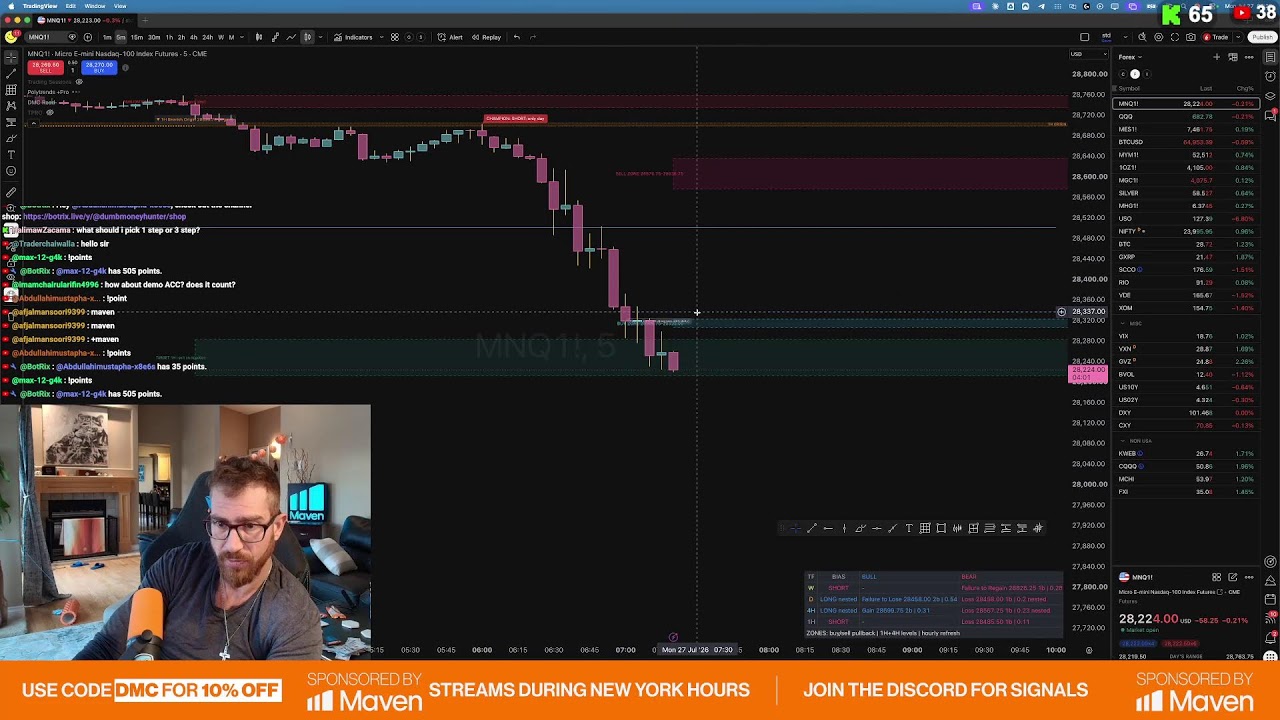
Task: Open the Watchlist panel icon
Action: [x=1270, y=57]
